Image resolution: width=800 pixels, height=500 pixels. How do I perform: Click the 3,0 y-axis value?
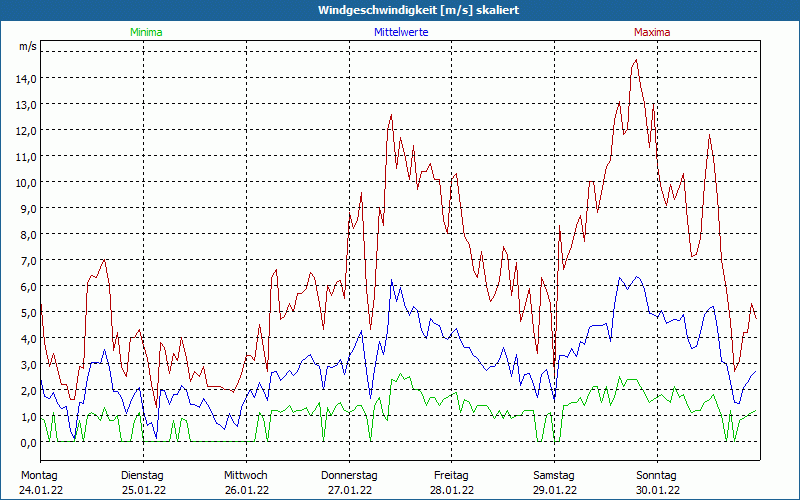coord(28,365)
